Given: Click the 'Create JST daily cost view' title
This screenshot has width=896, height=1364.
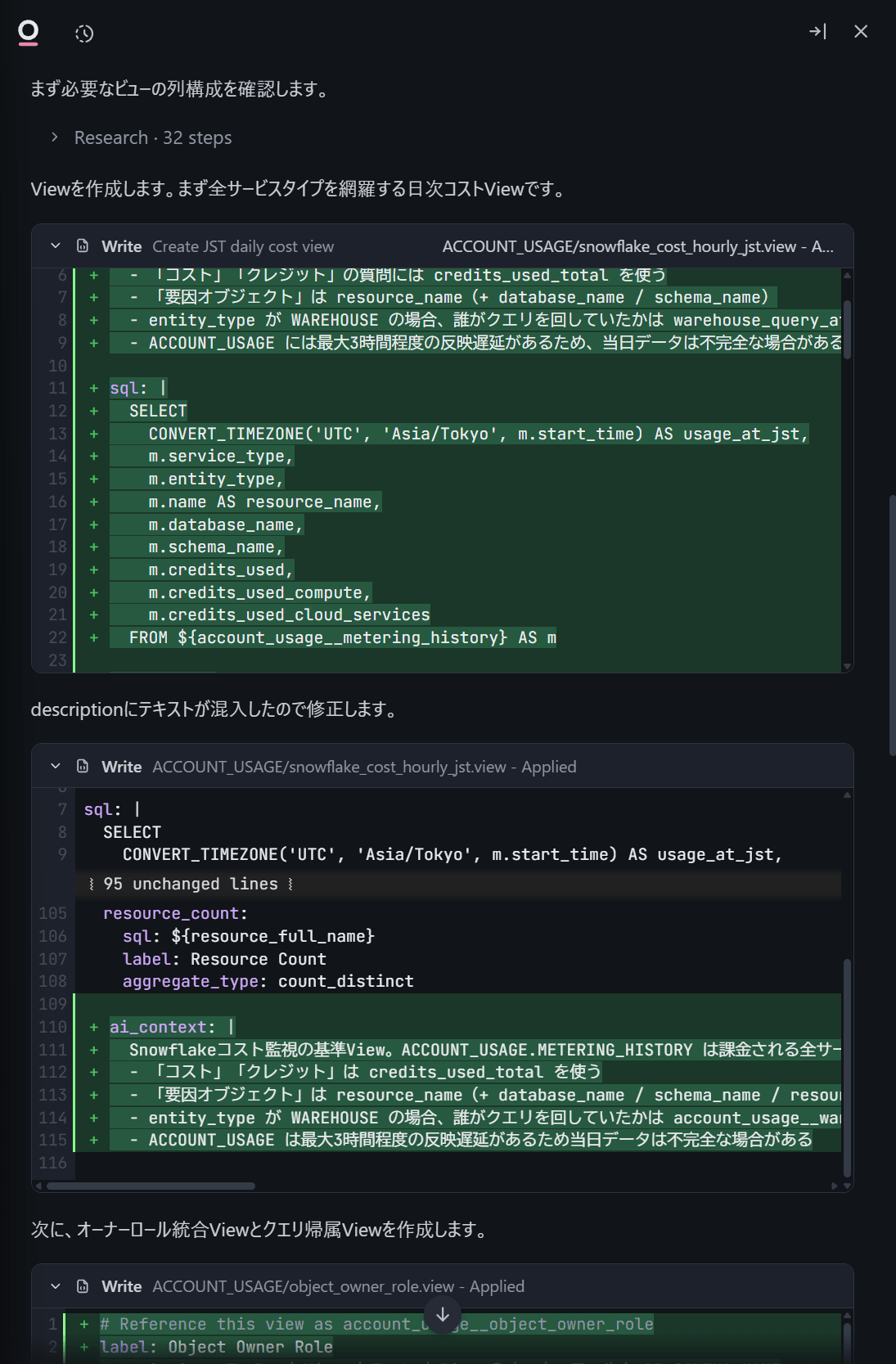Looking at the screenshot, I should point(243,246).
